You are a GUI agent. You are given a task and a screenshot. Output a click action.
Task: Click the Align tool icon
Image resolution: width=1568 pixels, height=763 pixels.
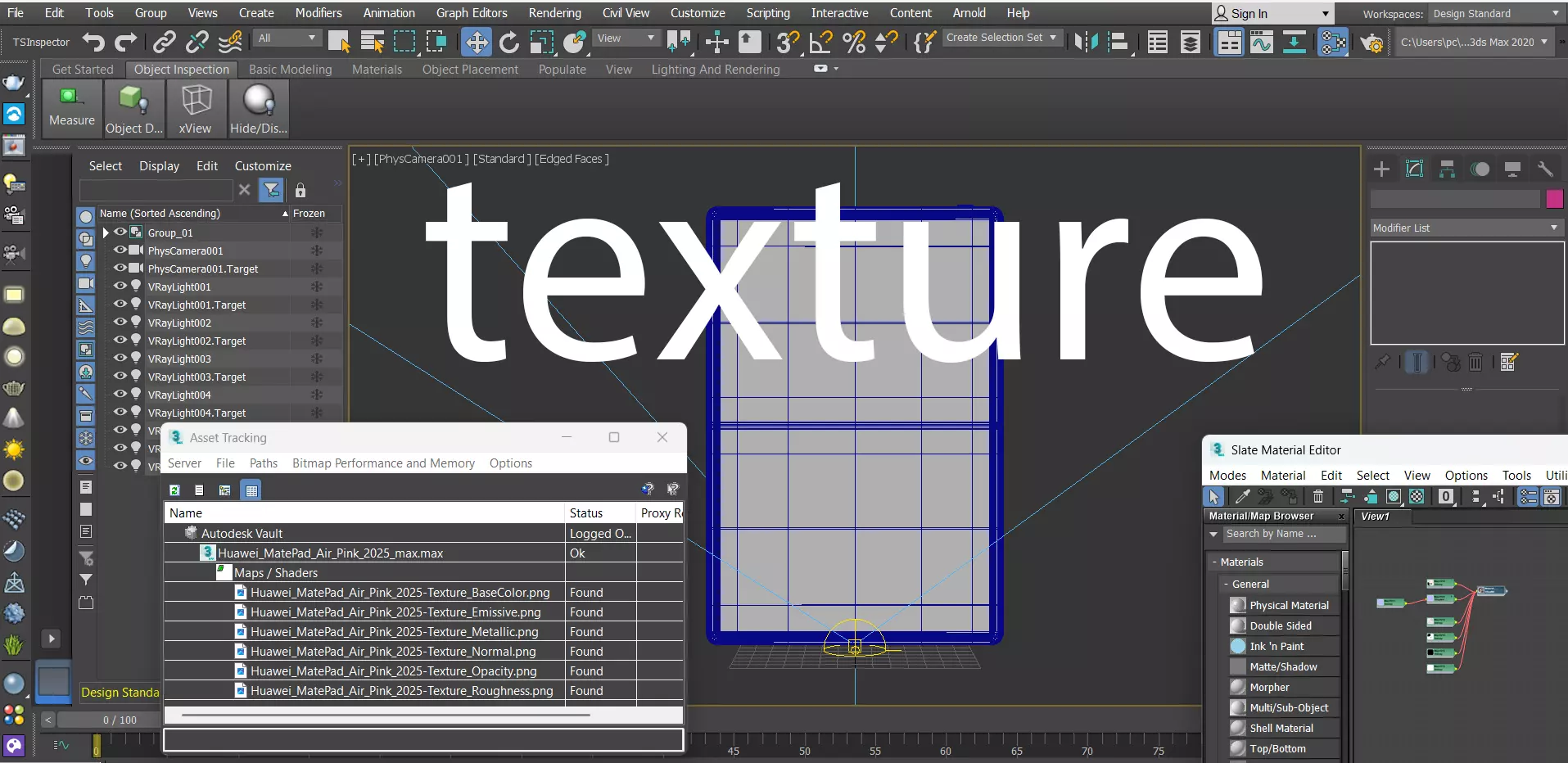point(1118,42)
